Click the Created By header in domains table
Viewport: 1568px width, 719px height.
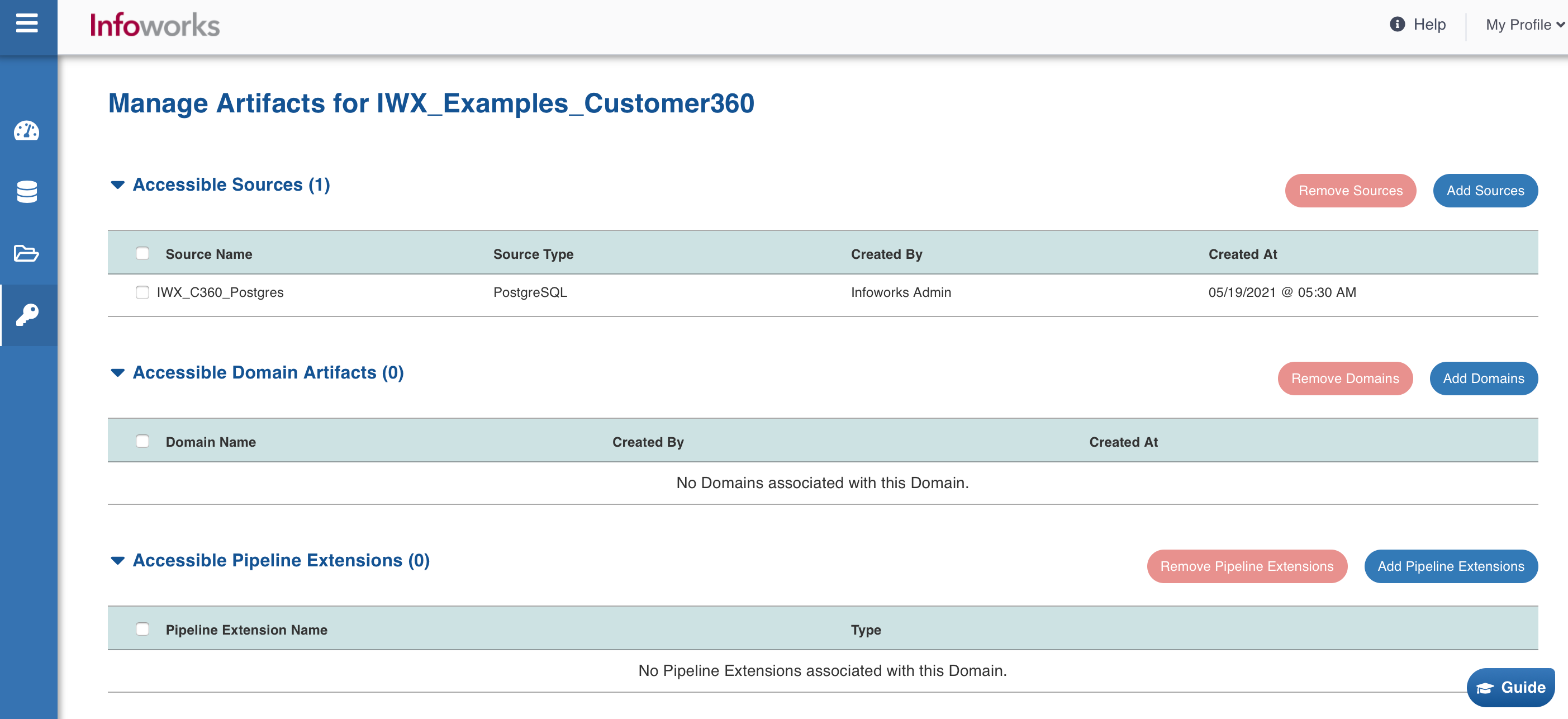[x=648, y=442]
